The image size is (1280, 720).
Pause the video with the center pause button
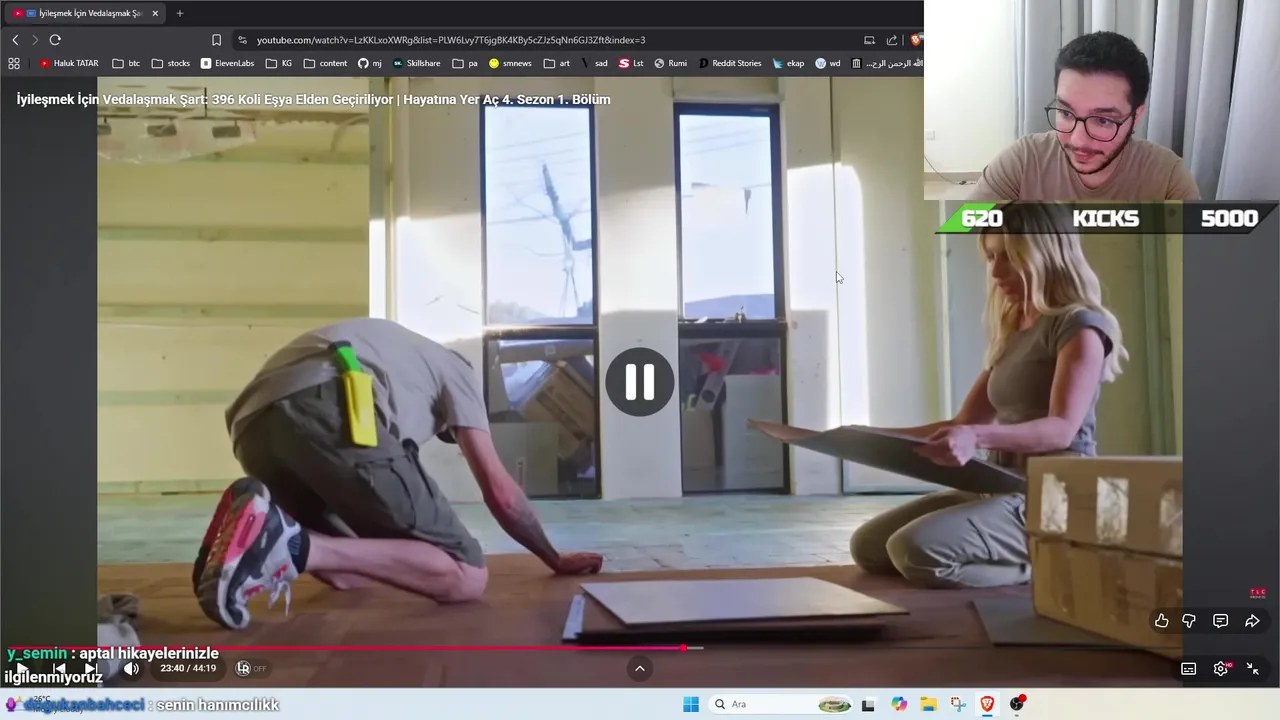tap(640, 381)
